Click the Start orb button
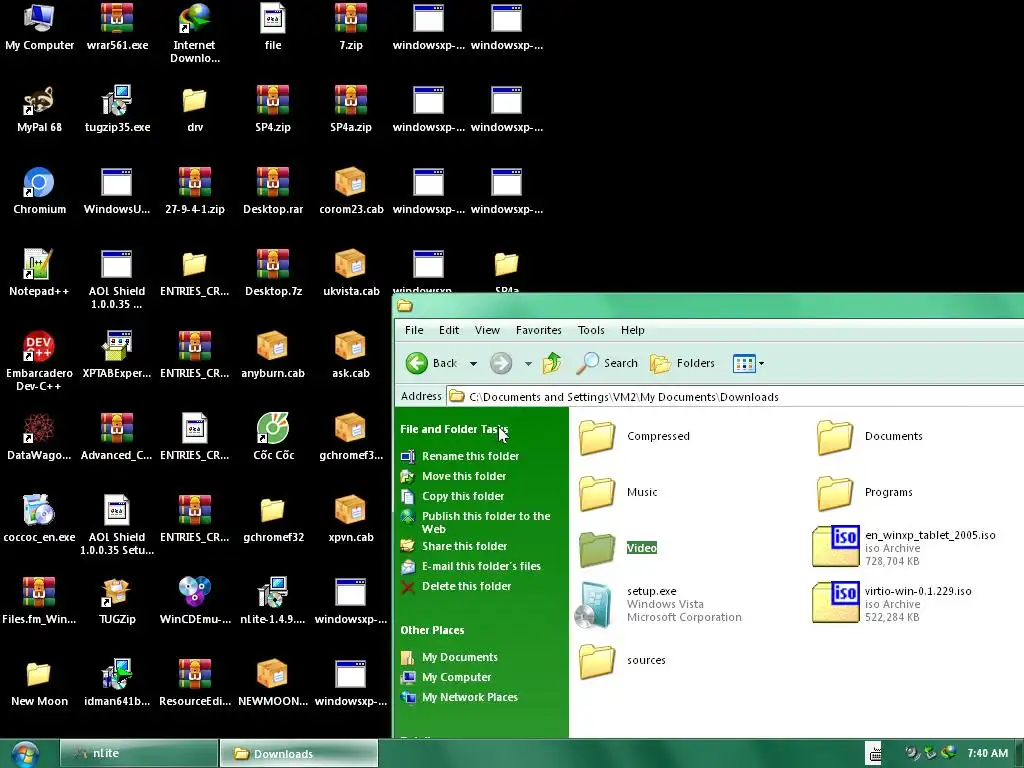Viewport: 1024px width, 768px height. [25, 754]
